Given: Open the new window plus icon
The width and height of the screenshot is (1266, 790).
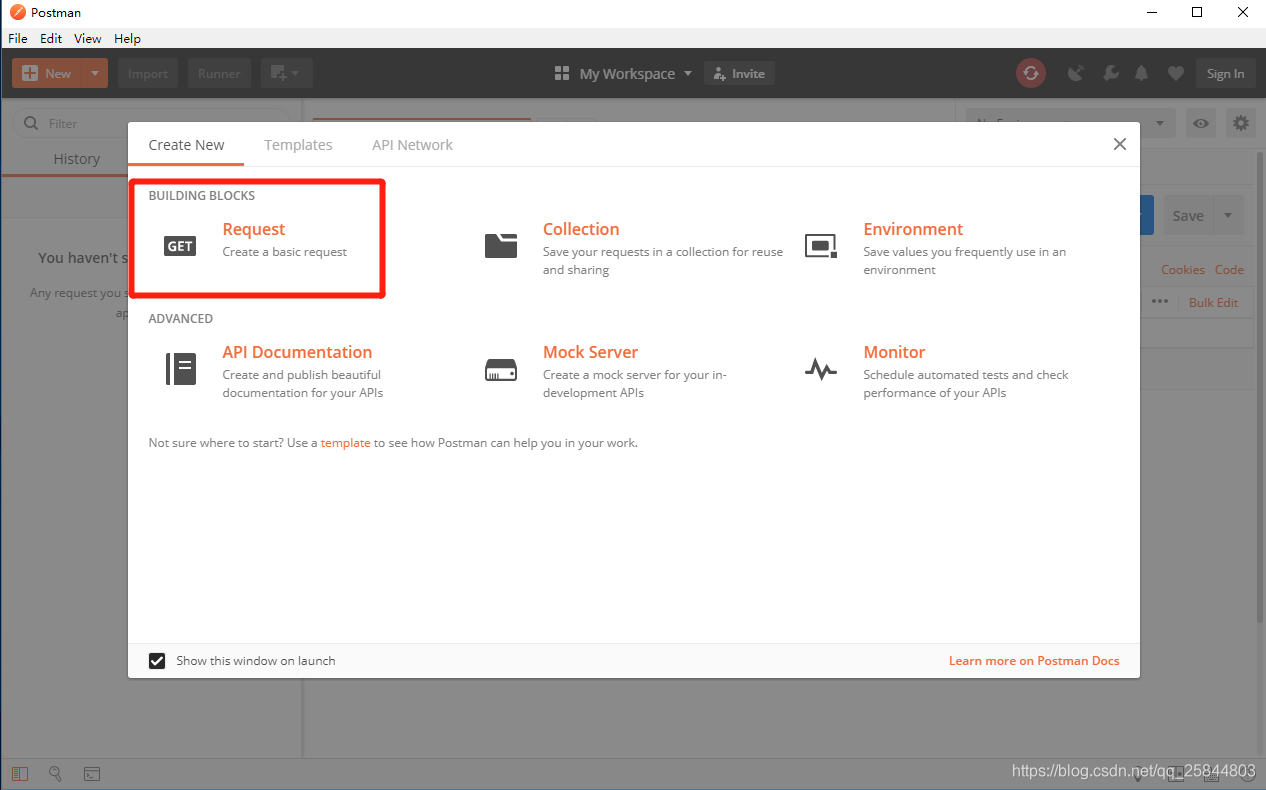Looking at the screenshot, I should point(278,73).
